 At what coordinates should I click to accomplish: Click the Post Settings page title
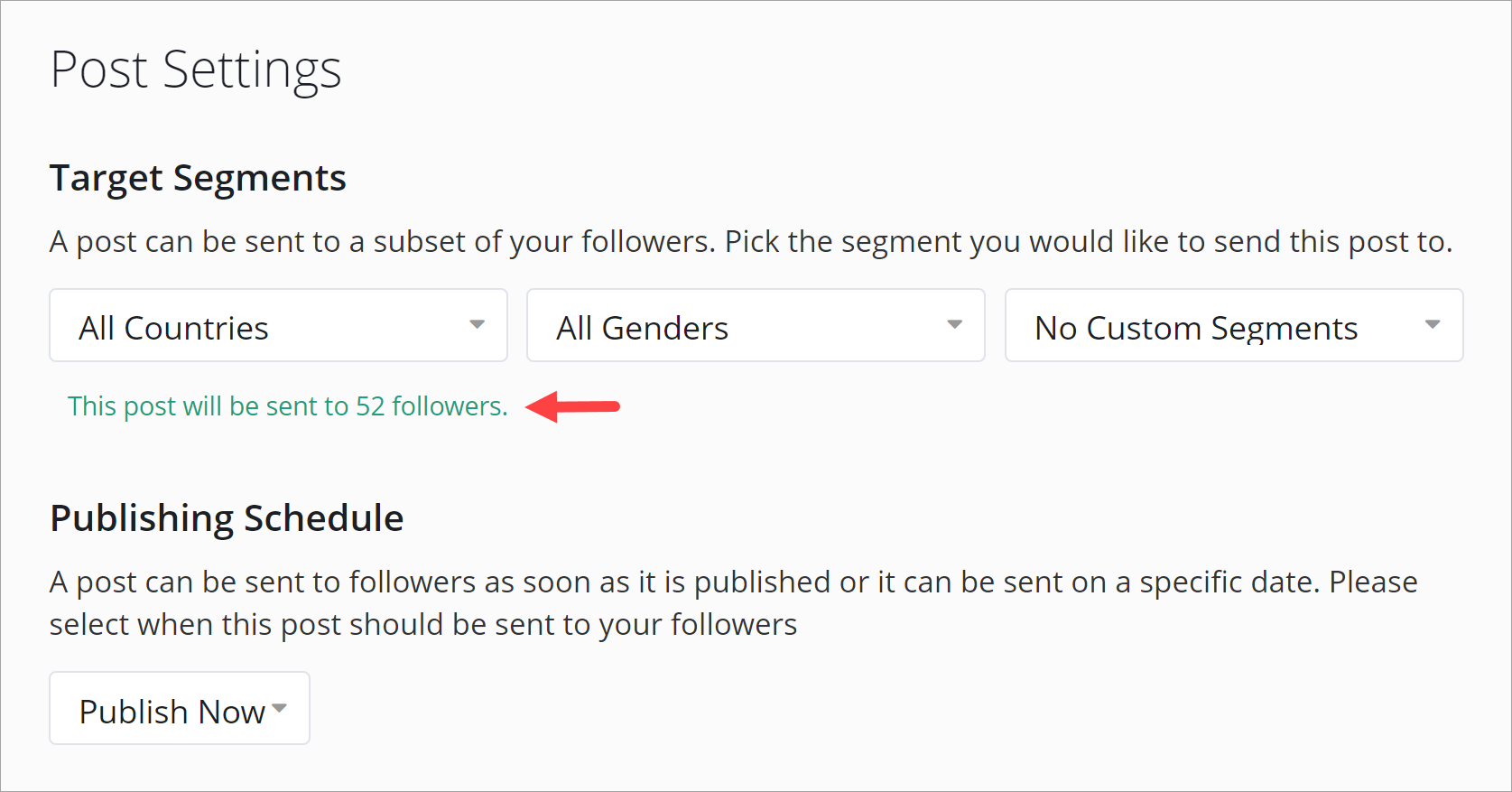pyautogui.click(x=196, y=70)
